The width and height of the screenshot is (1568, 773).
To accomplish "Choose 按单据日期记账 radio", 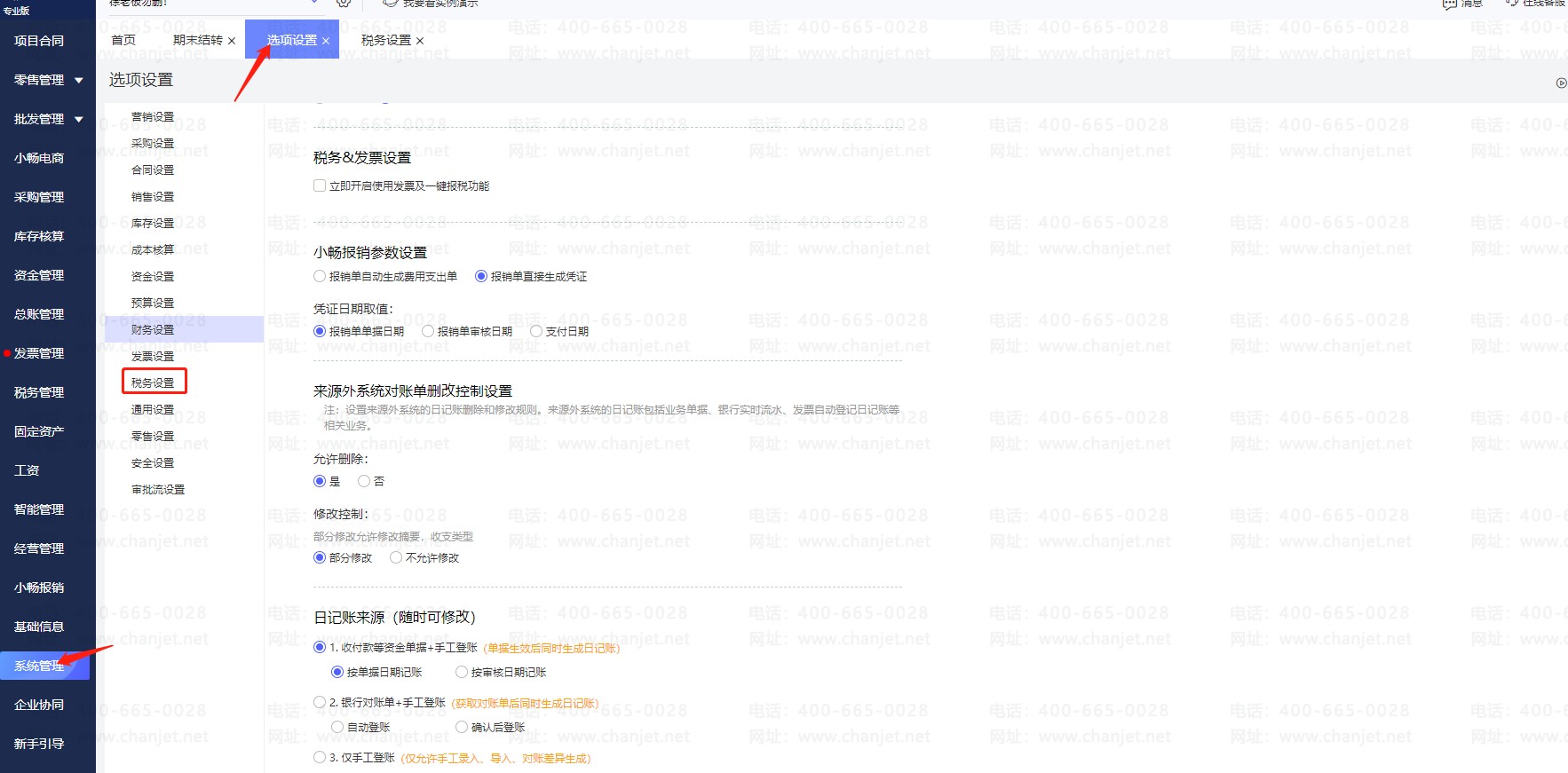I will 337,673.
